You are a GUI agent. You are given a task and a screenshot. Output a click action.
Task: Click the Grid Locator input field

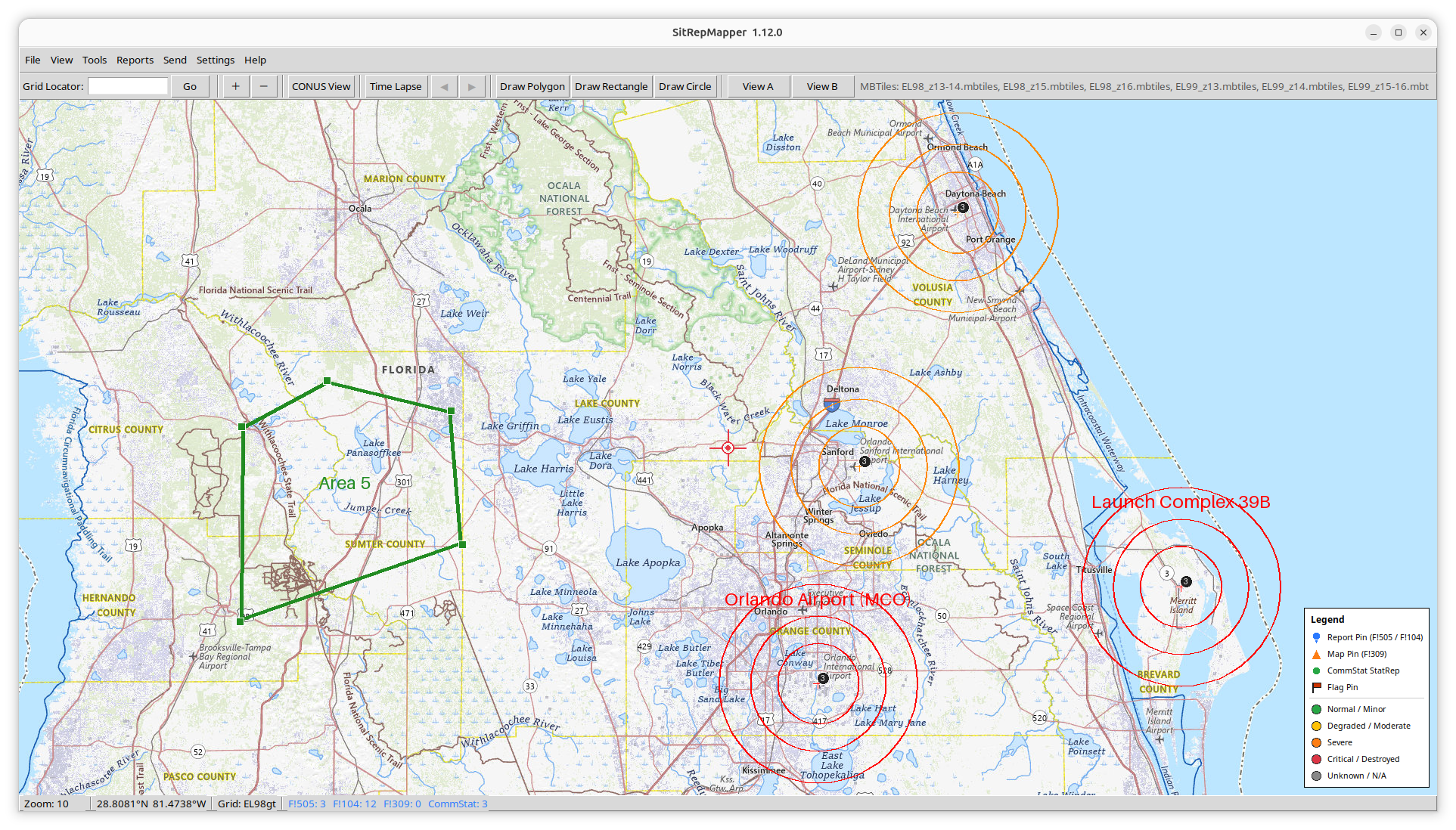pos(127,86)
